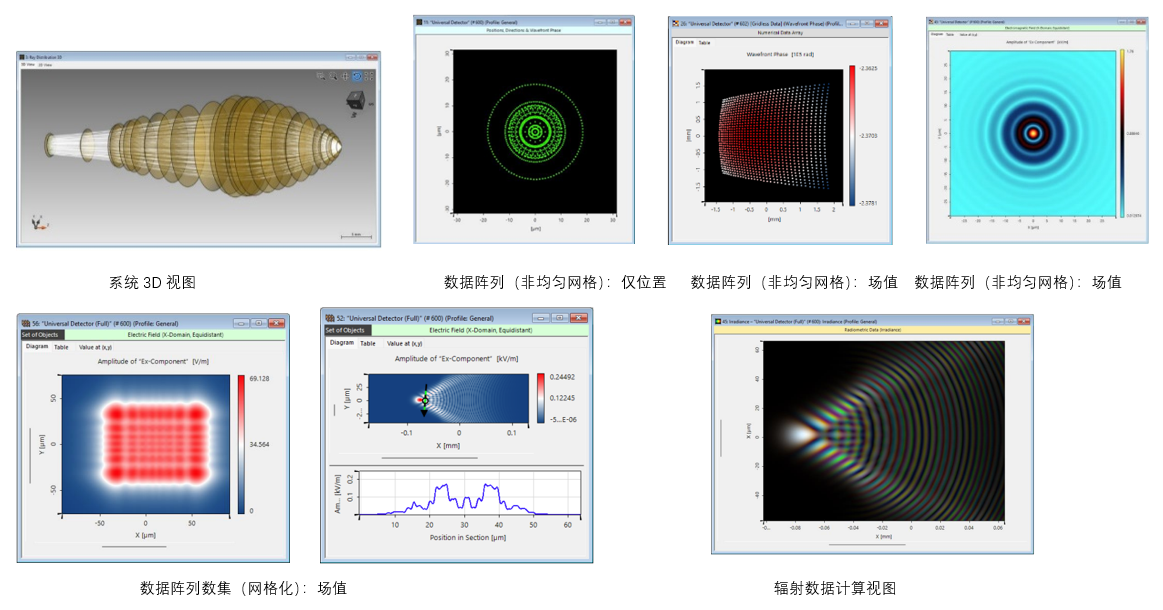Select Table tab in window 52 Universal Detector

(x=368, y=343)
